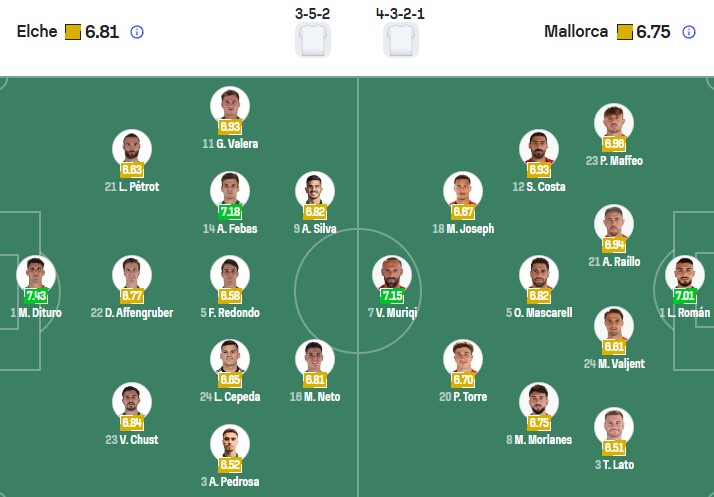Viewport: 714px width, 497px height.
Task: Click the Elche team name
Action: (x=37, y=32)
